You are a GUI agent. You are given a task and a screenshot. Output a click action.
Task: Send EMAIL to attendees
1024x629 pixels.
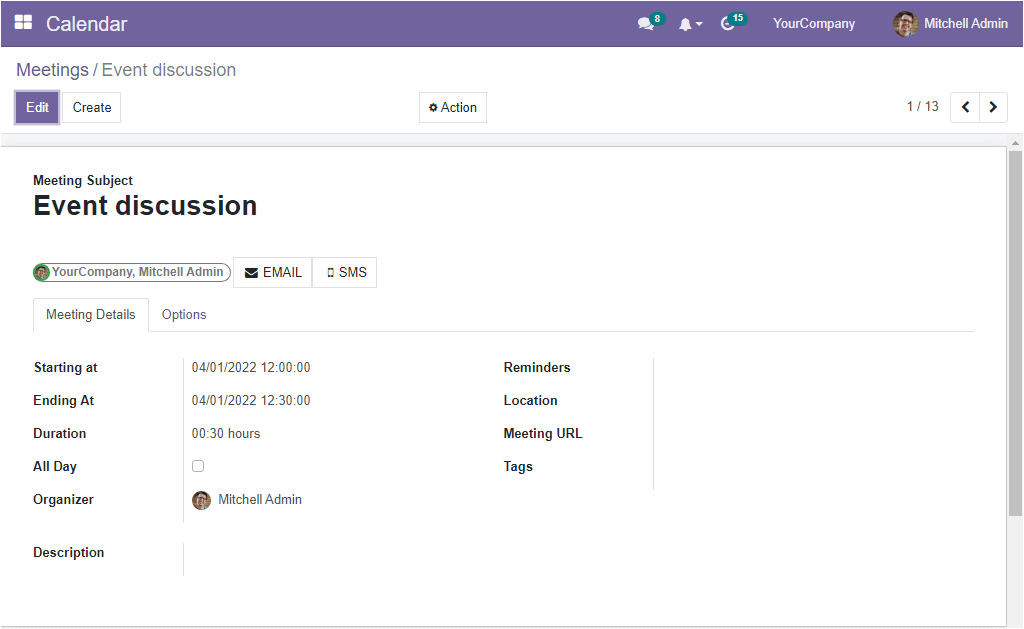click(x=273, y=272)
